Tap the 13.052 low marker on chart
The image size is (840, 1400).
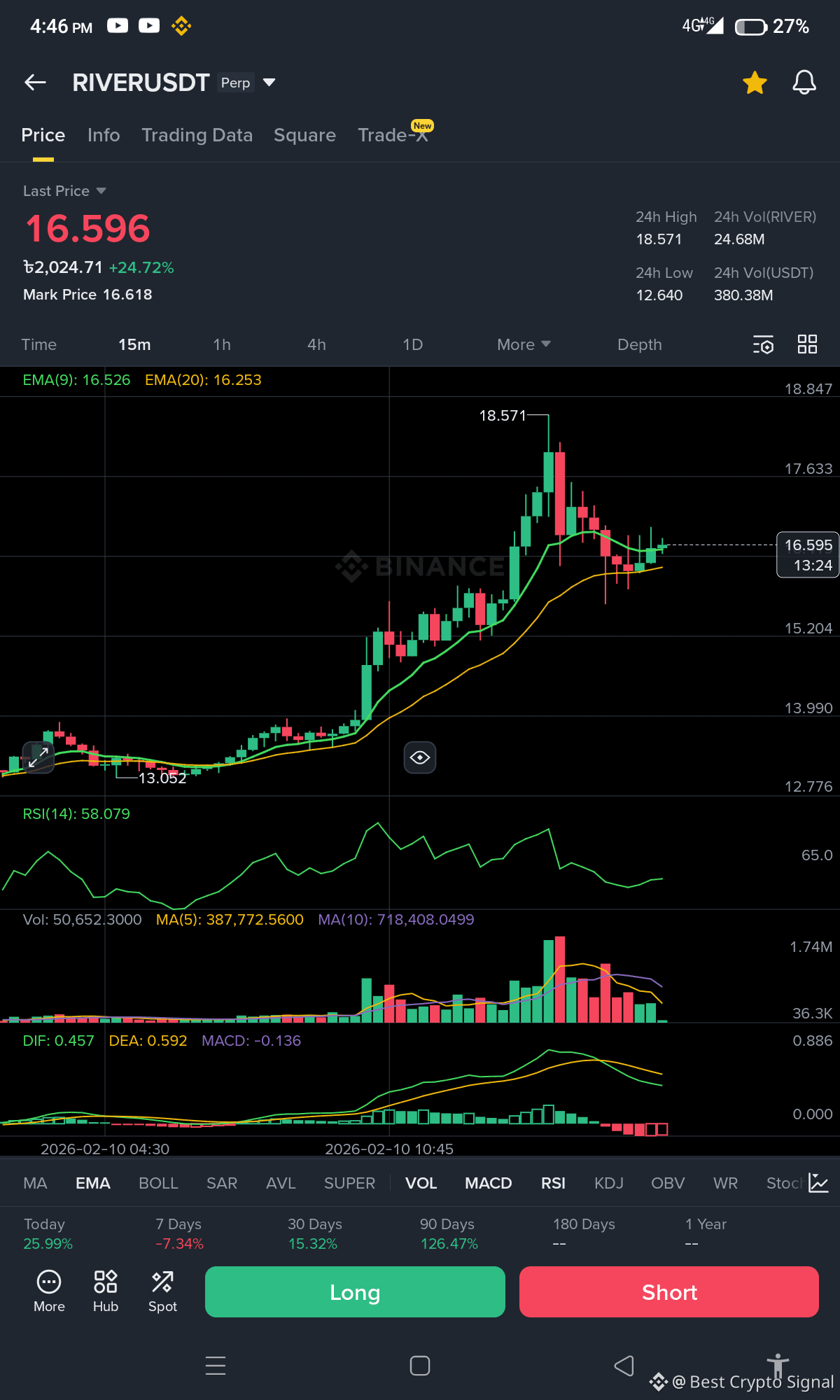pyautogui.click(x=162, y=778)
